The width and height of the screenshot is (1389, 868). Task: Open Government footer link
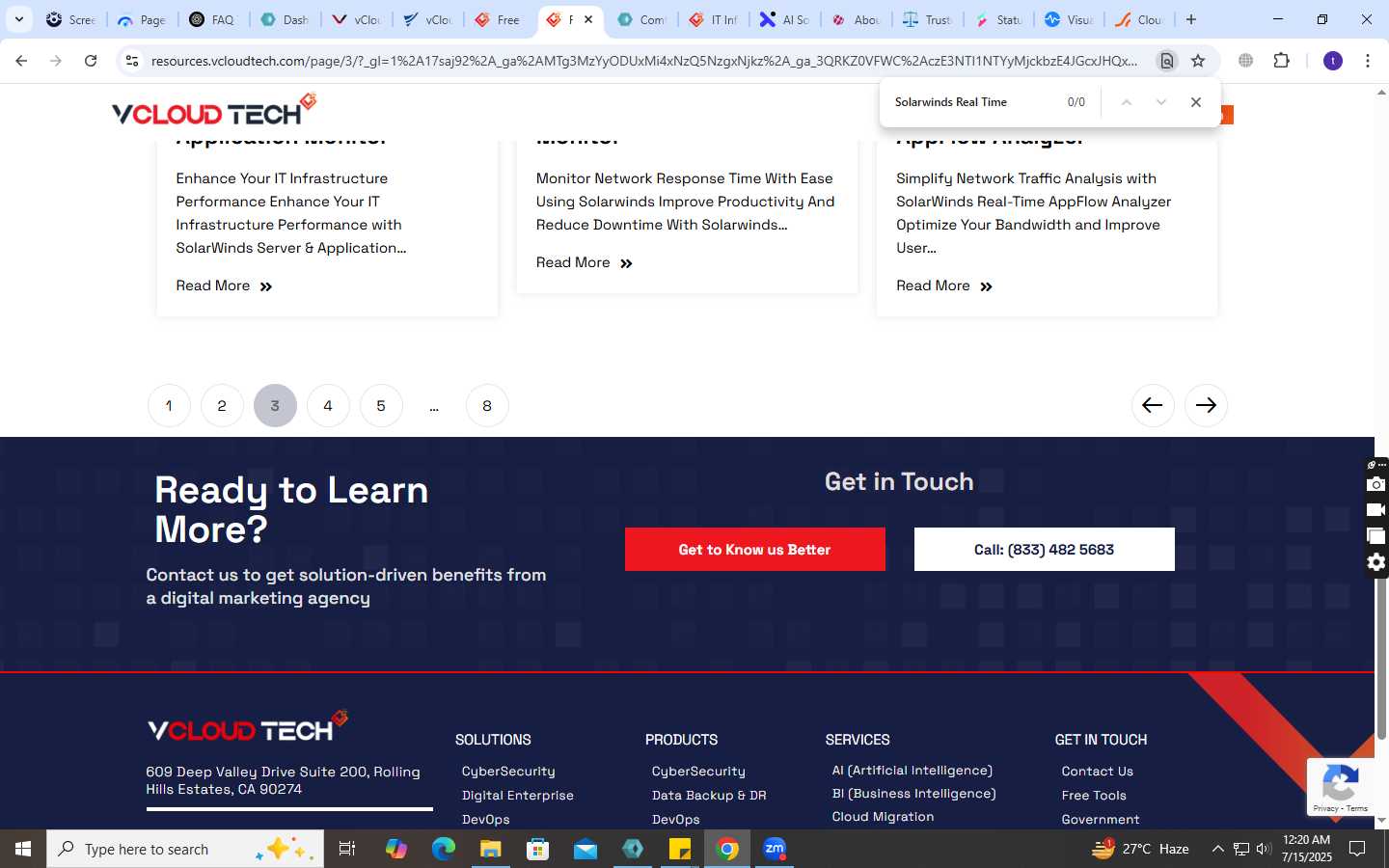click(x=1101, y=820)
